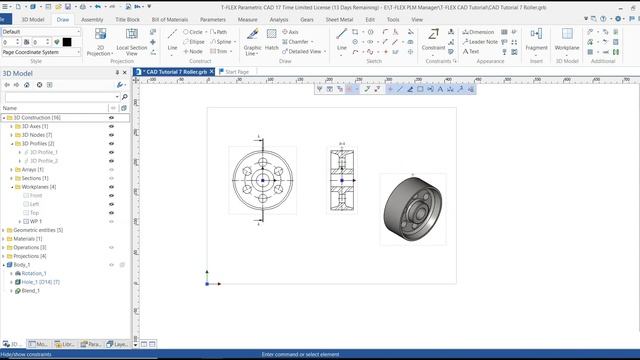This screenshot has height=360, width=640.
Task: Open the Assembly ribbon tab
Action: click(92, 20)
